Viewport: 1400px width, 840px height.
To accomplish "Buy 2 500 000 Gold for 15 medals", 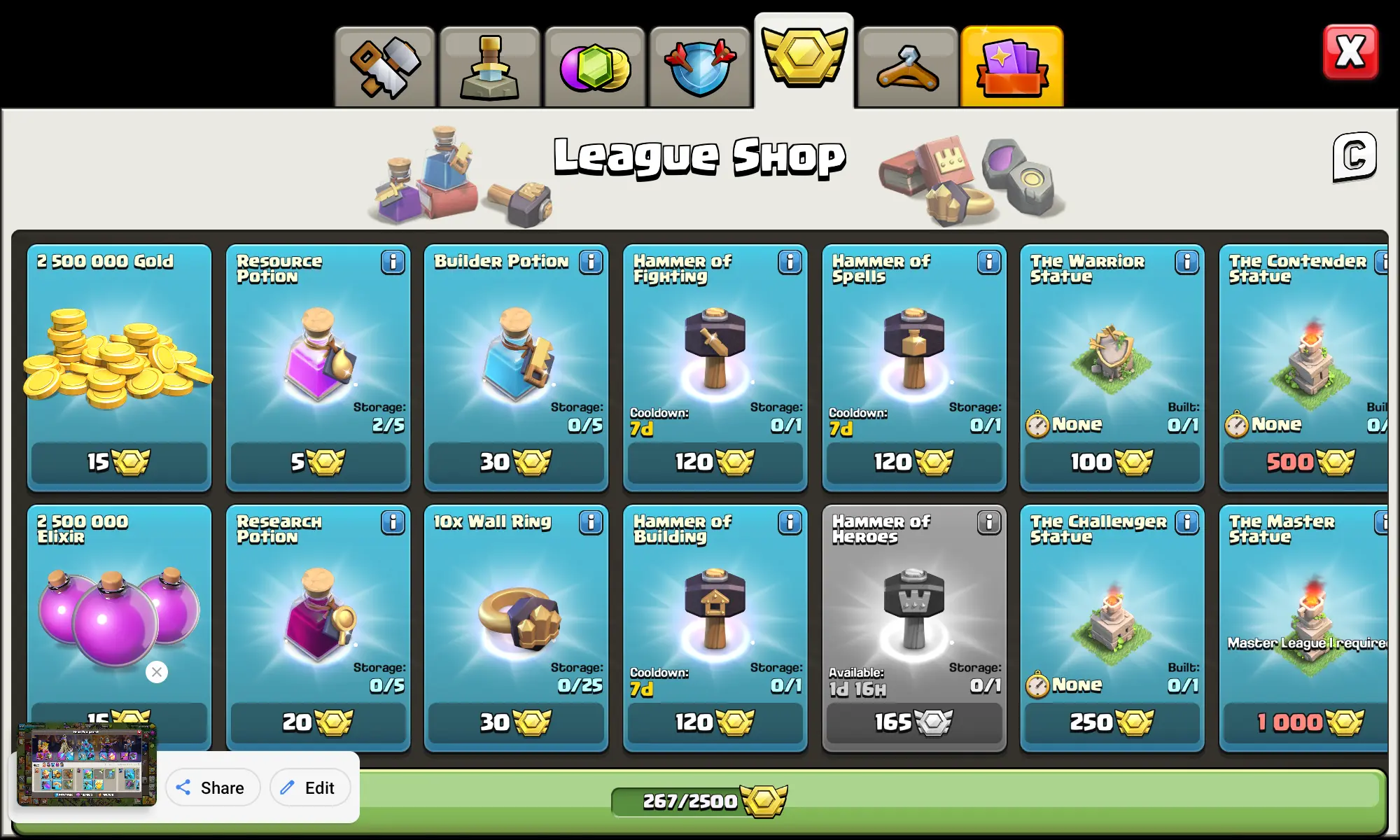I will pos(119,462).
